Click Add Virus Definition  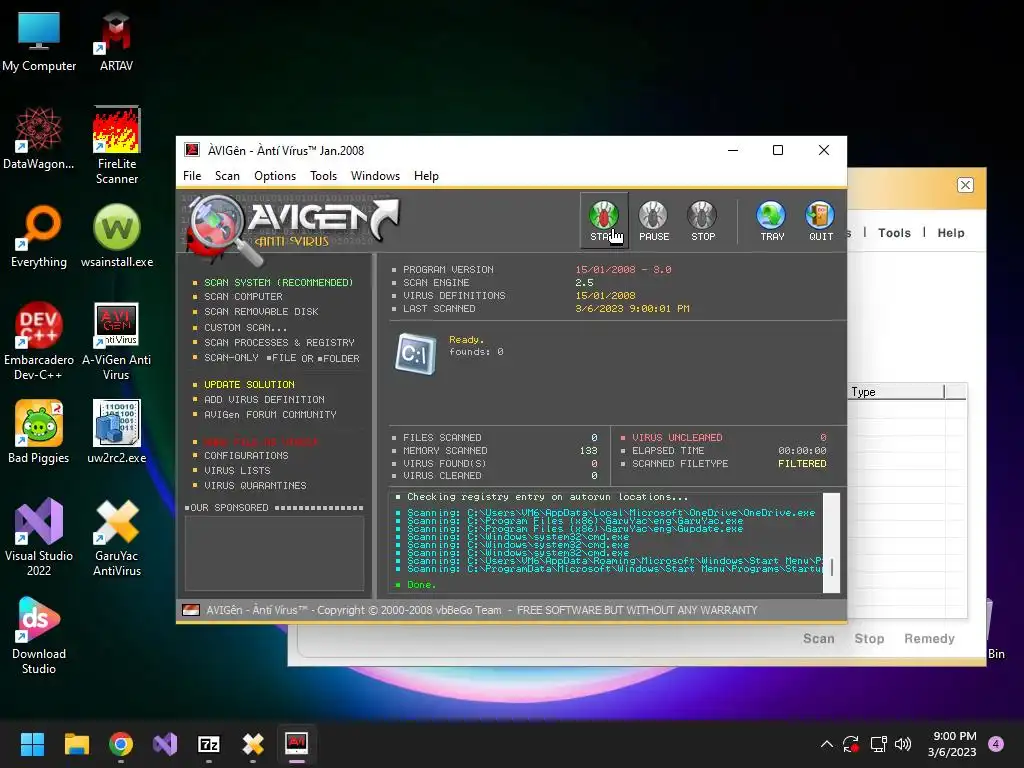tap(264, 399)
